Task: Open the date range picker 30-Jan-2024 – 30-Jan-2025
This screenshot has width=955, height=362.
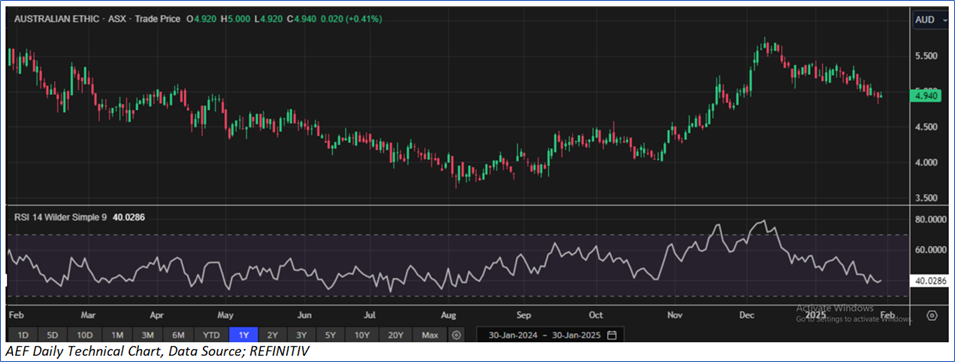Action: tap(550, 335)
